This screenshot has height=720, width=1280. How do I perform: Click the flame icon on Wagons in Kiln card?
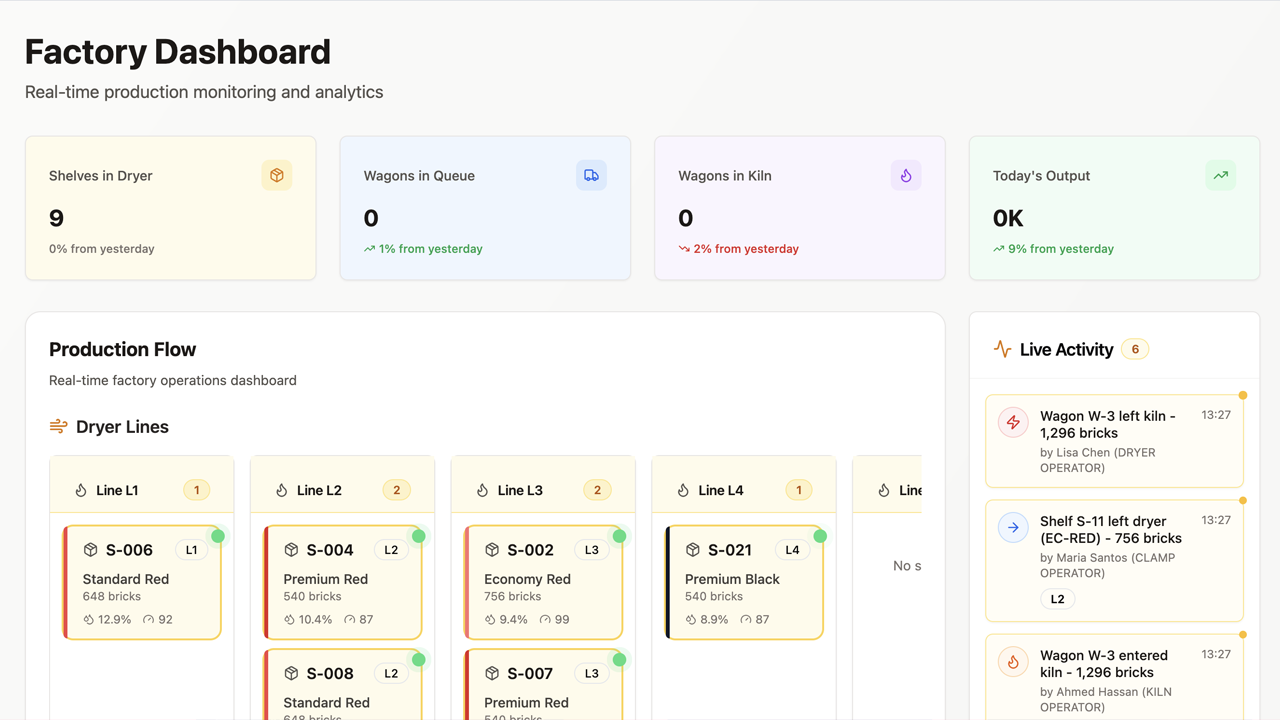coord(906,175)
